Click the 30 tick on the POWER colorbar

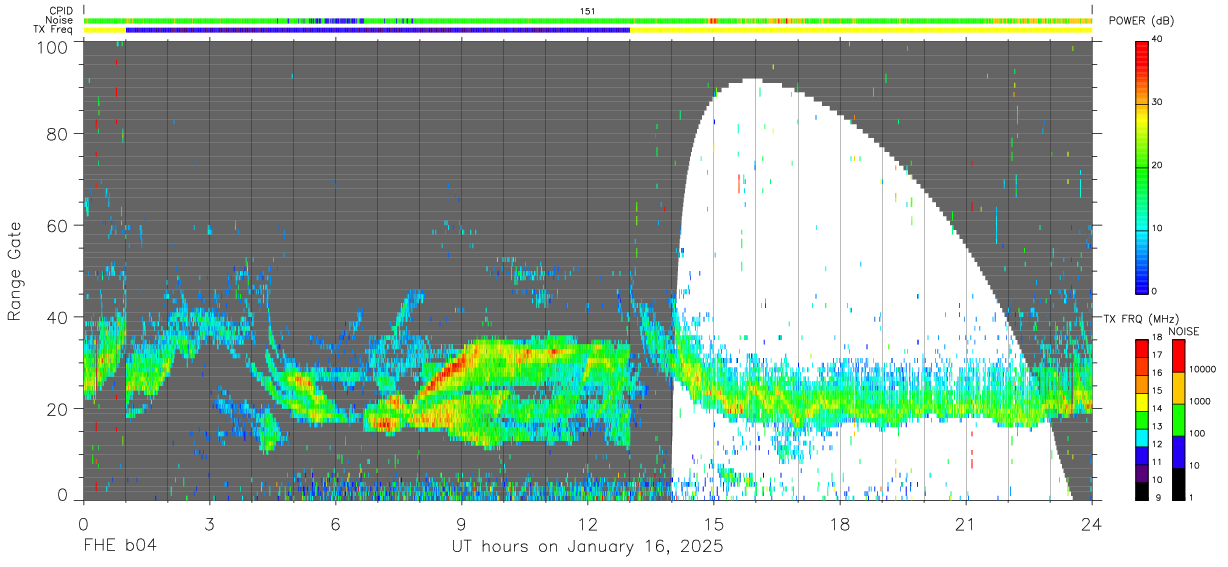click(1157, 102)
